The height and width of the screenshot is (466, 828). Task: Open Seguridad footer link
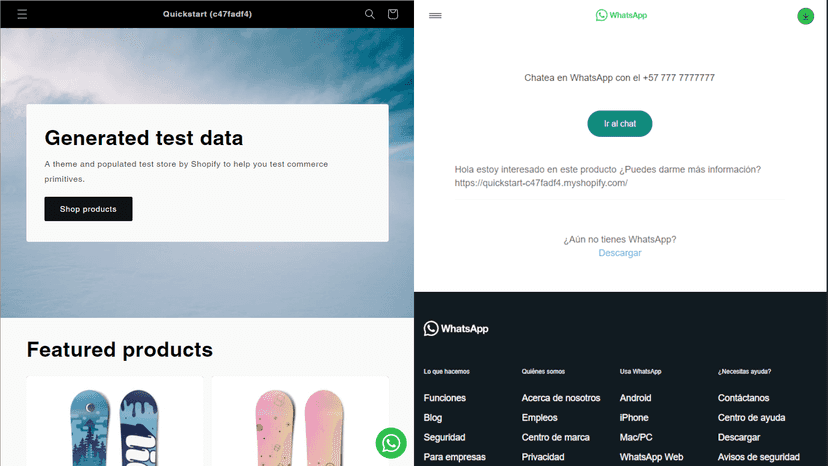[x=444, y=437]
